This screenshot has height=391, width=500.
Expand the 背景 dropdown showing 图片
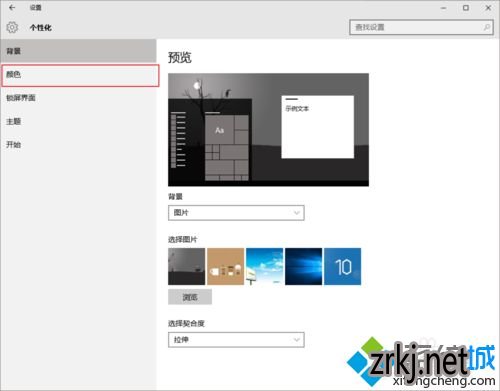(236, 213)
